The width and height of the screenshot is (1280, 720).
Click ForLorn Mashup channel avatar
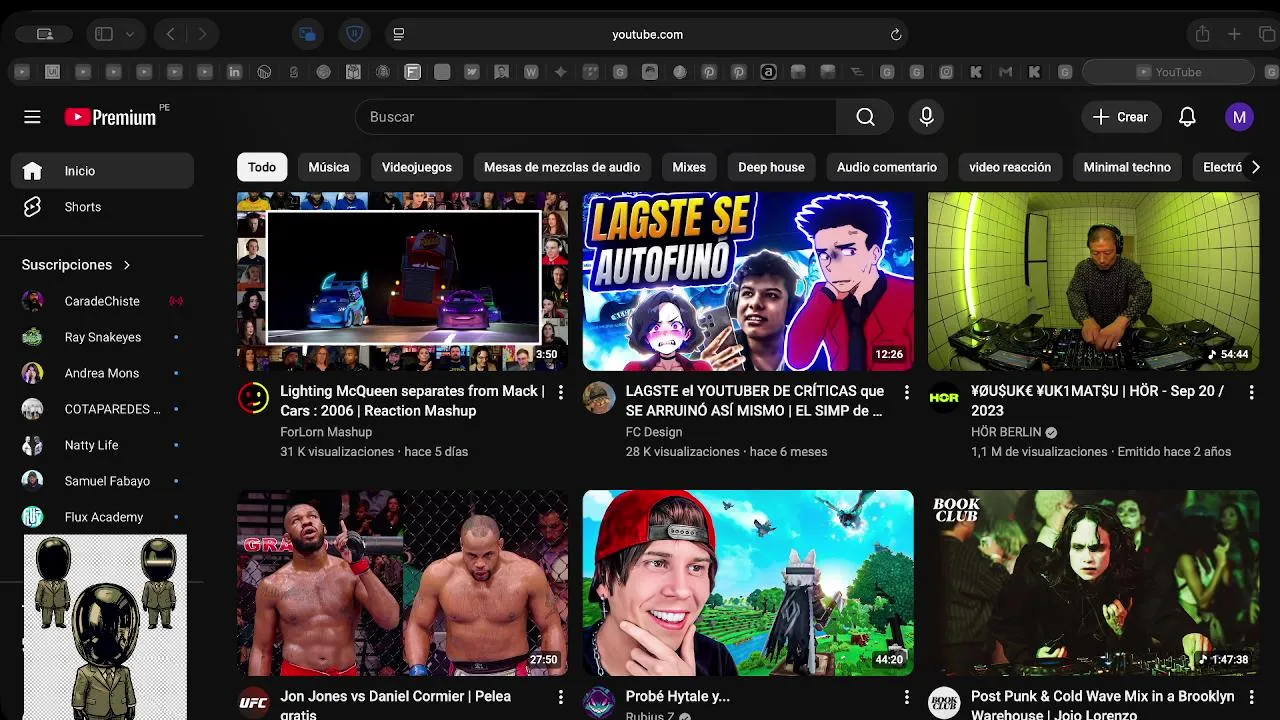[254, 399]
